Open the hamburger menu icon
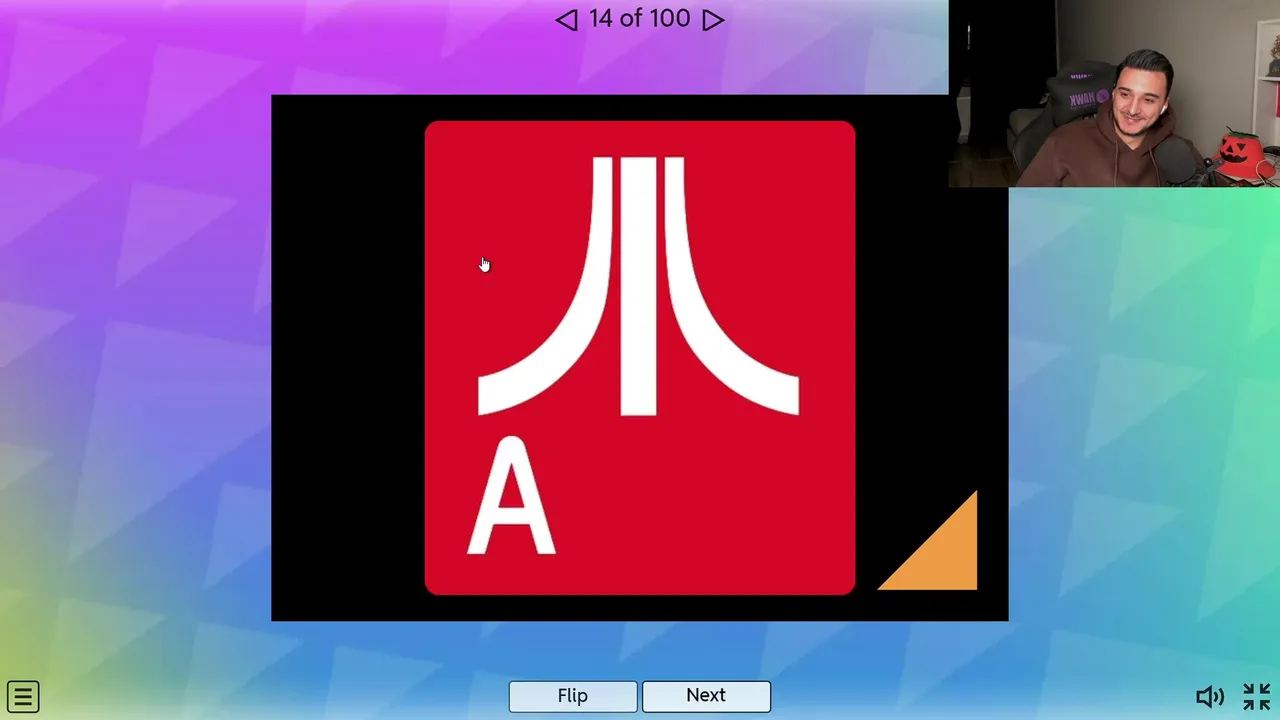This screenshot has width=1280, height=720. 22,697
